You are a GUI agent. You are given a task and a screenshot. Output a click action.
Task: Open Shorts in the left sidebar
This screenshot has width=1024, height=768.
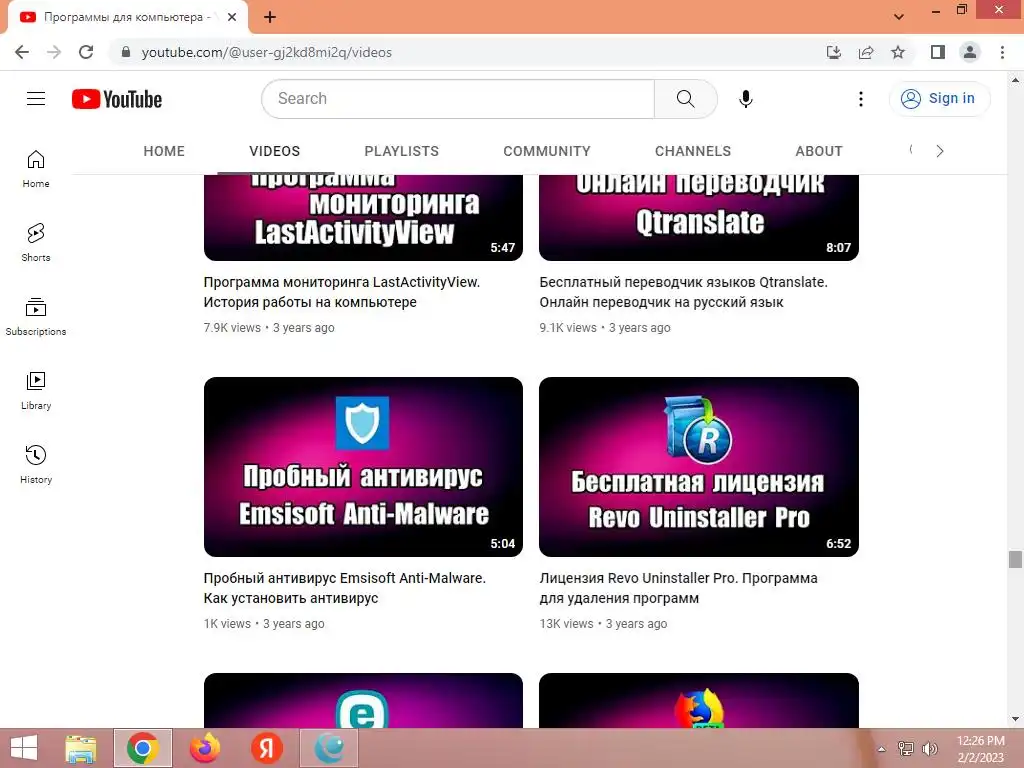click(x=36, y=243)
